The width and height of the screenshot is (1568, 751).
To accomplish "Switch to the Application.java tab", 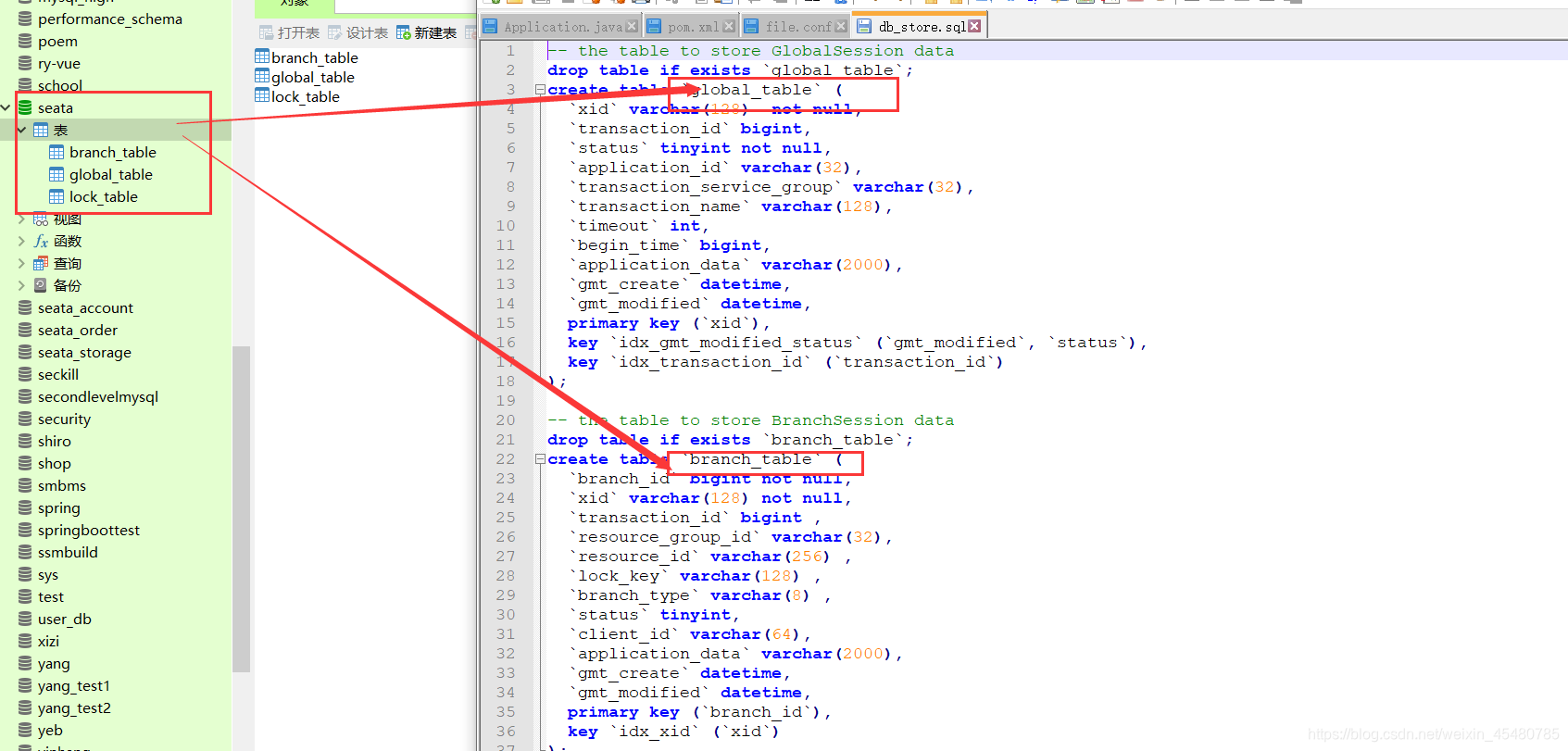I will (x=561, y=27).
